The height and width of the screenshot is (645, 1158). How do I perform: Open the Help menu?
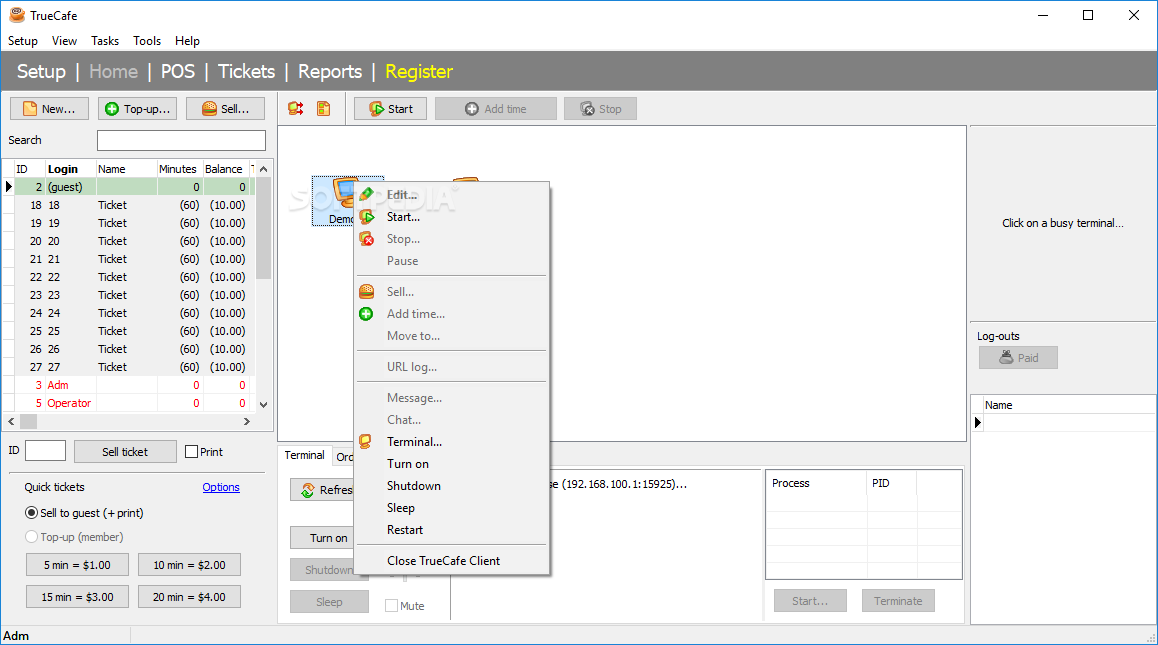[188, 41]
